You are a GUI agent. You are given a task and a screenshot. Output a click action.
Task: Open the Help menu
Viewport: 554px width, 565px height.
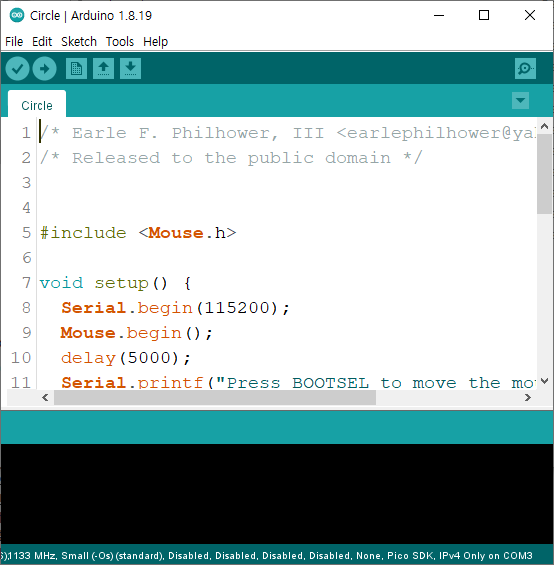155,42
